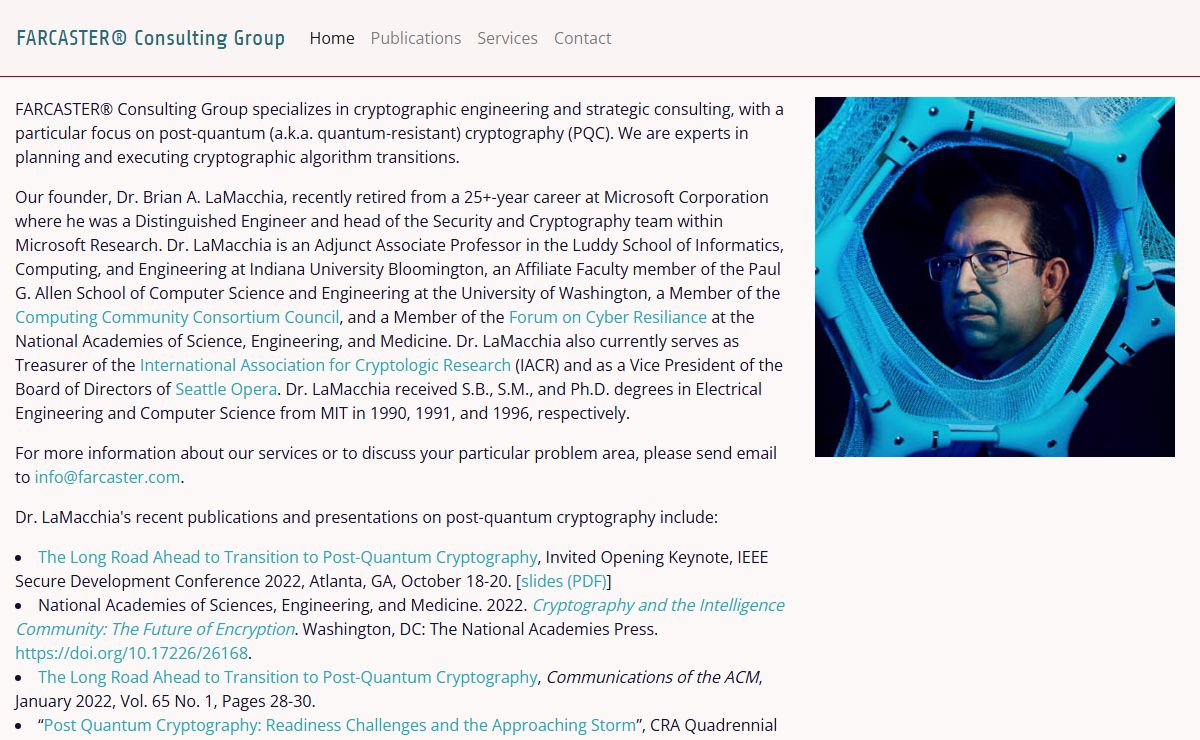Open the Home navigation item
Screen dimensions: 1200x740
[332, 38]
